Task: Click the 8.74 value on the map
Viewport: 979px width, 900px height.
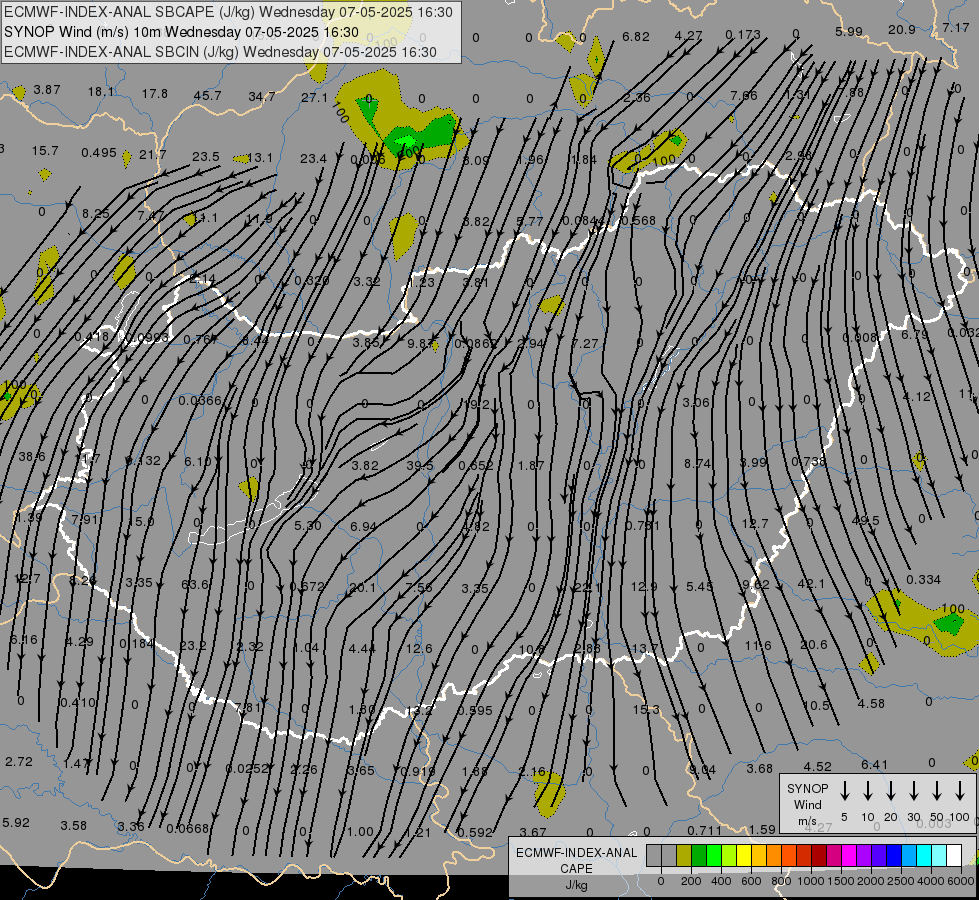Action: (697, 463)
